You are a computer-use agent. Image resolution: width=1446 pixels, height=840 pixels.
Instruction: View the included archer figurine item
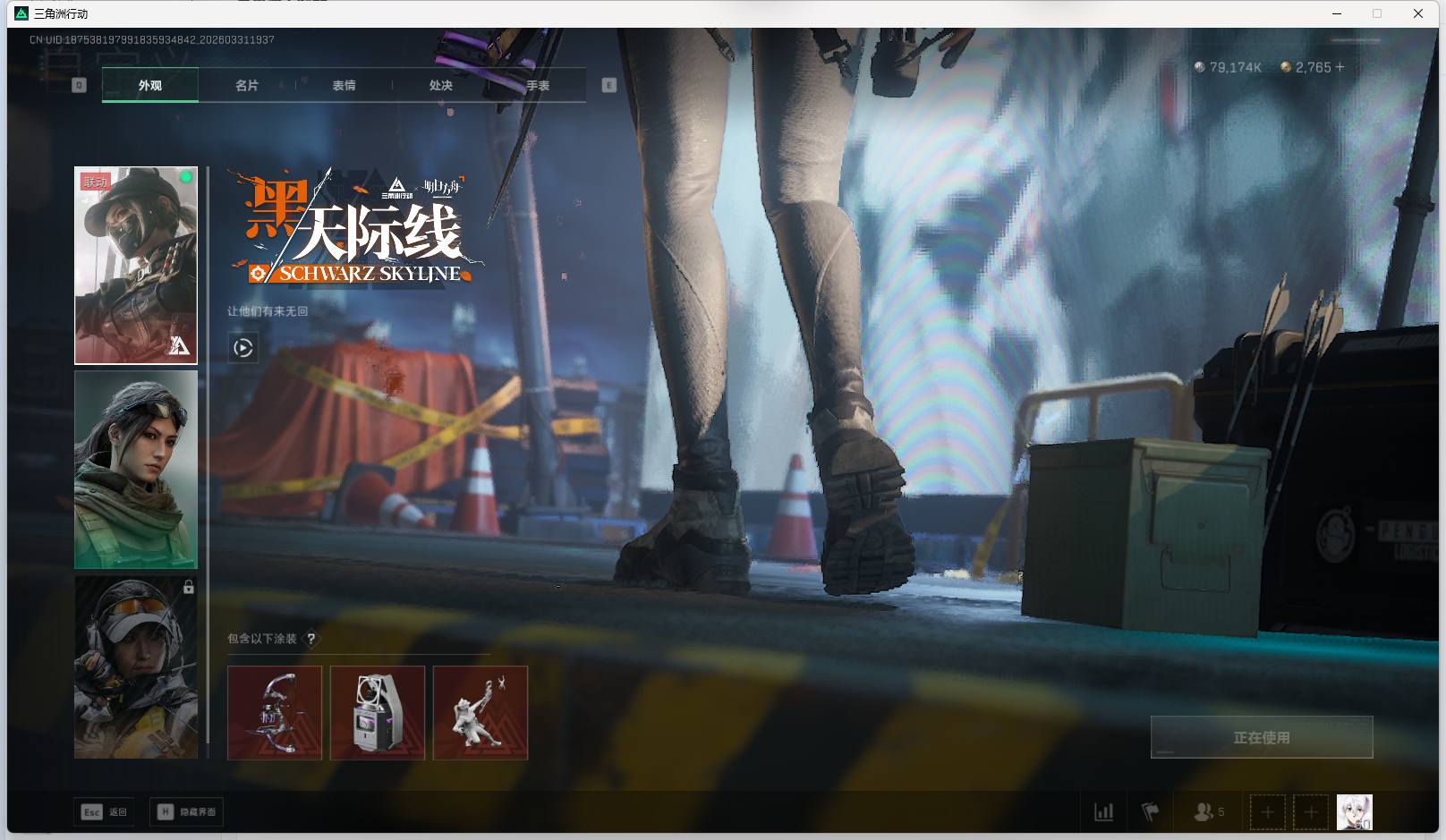click(481, 713)
